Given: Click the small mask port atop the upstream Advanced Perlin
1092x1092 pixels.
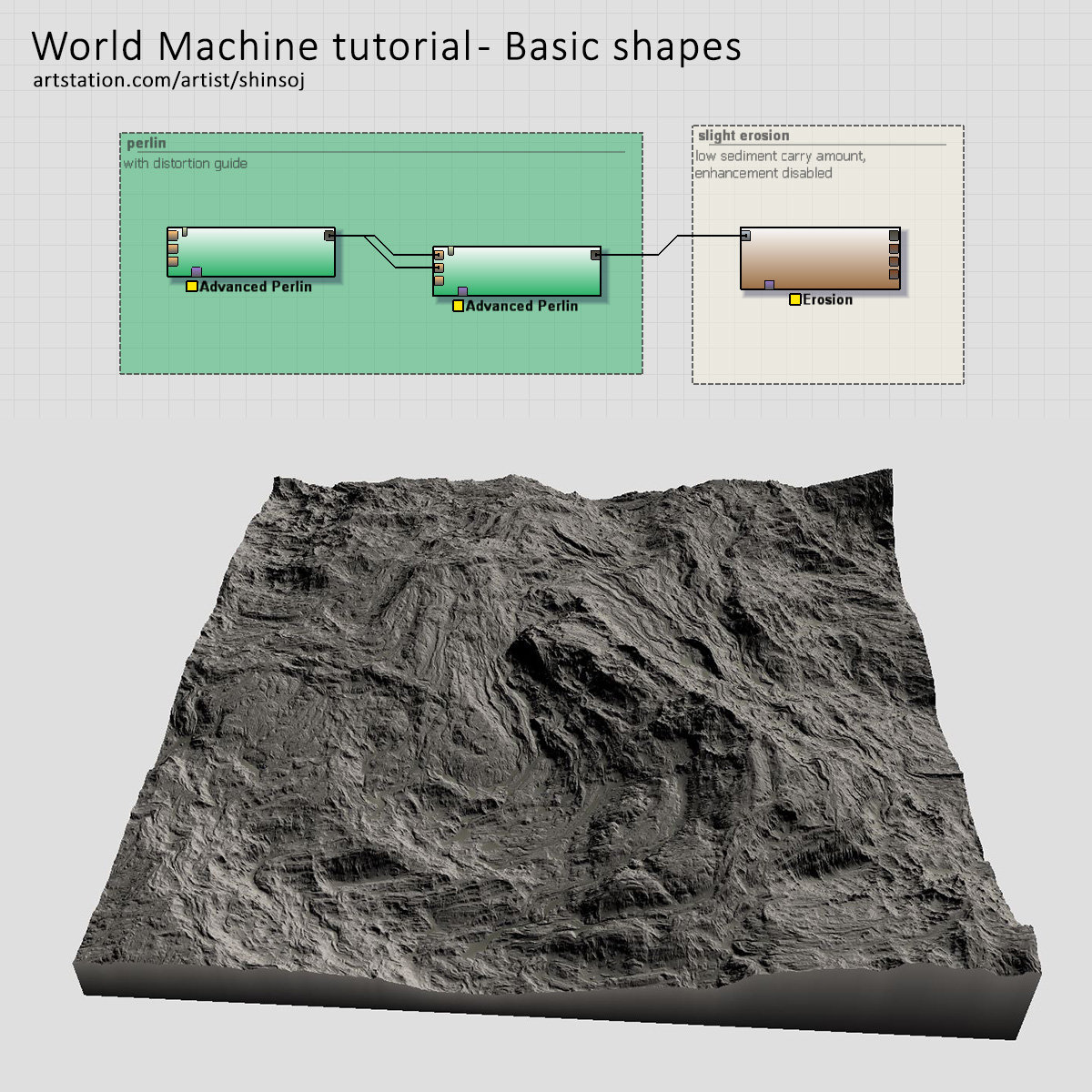Looking at the screenshot, I should pyautogui.click(x=185, y=232).
